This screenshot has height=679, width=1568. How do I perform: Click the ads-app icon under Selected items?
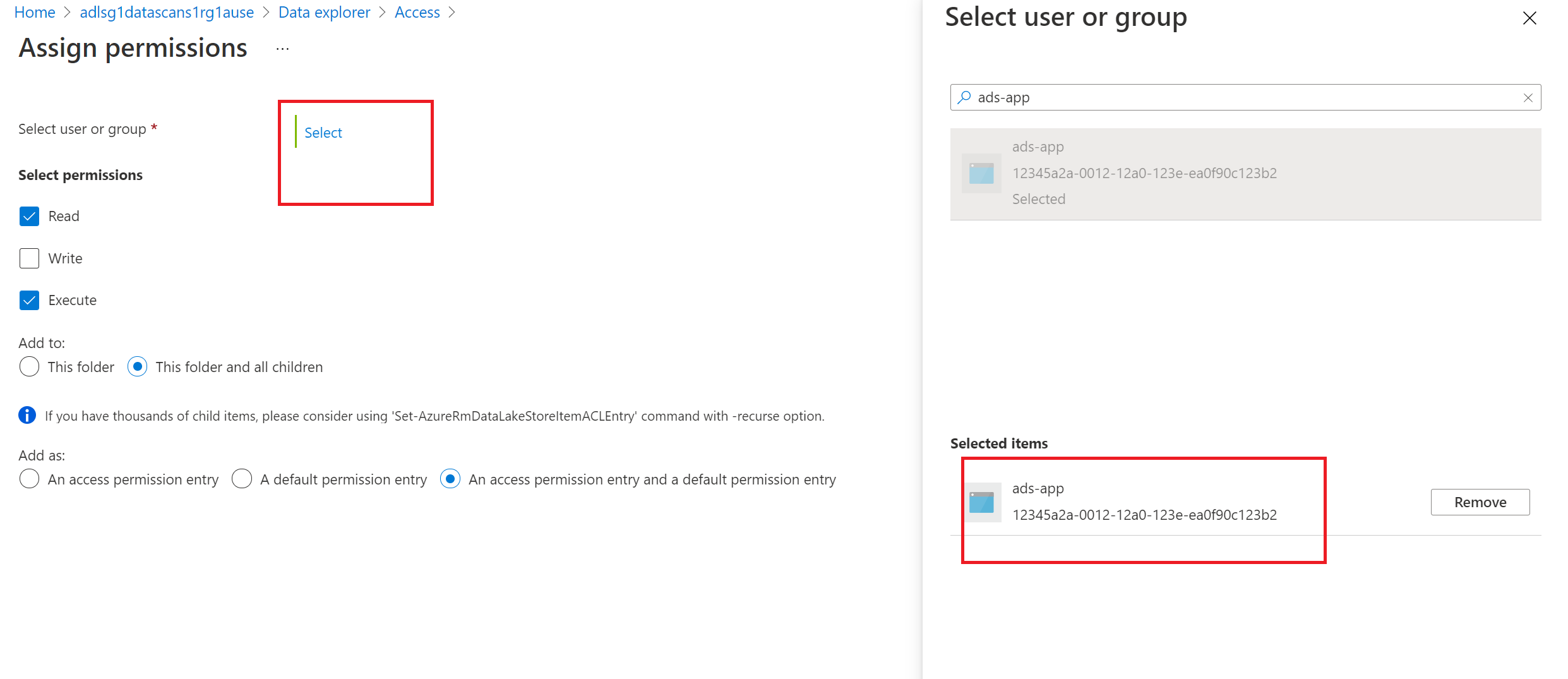[981, 502]
